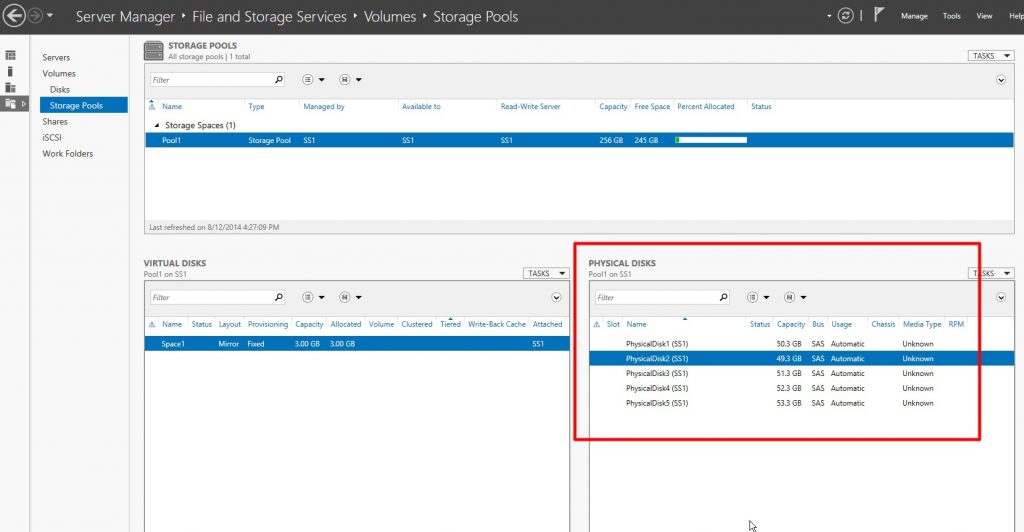The width and height of the screenshot is (1024, 532).
Task: Open the Help menu
Action: coord(1016,16)
